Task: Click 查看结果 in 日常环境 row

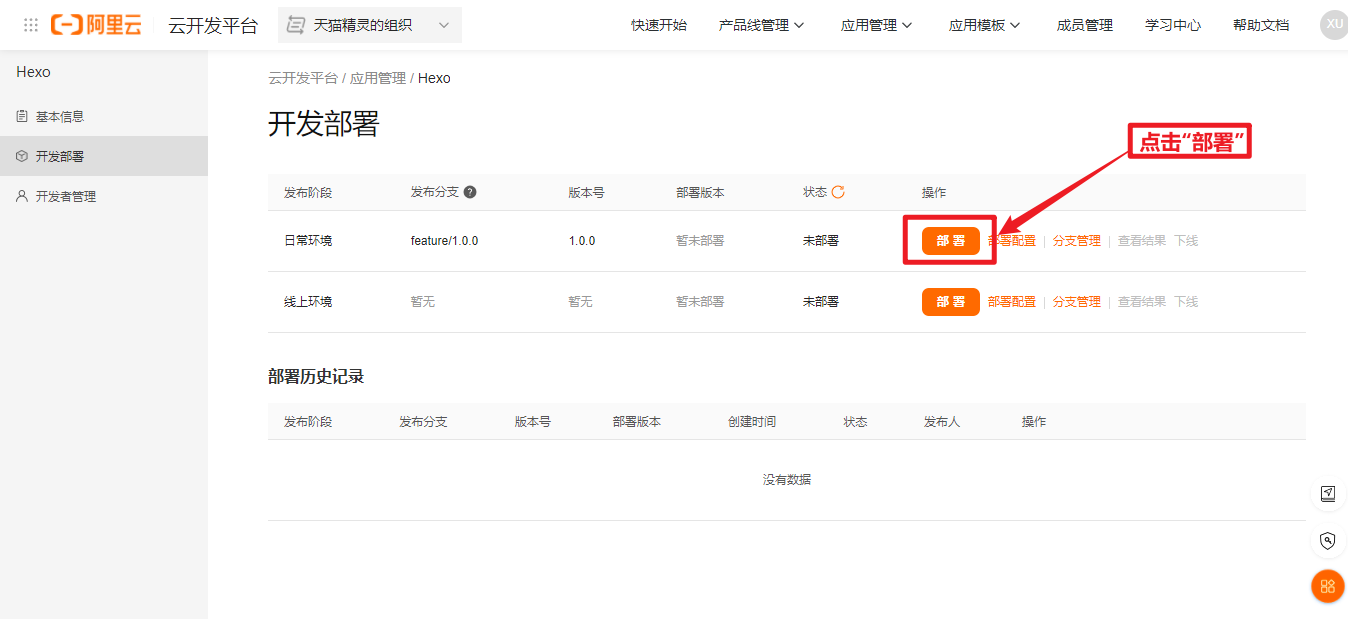Action: point(1142,241)
